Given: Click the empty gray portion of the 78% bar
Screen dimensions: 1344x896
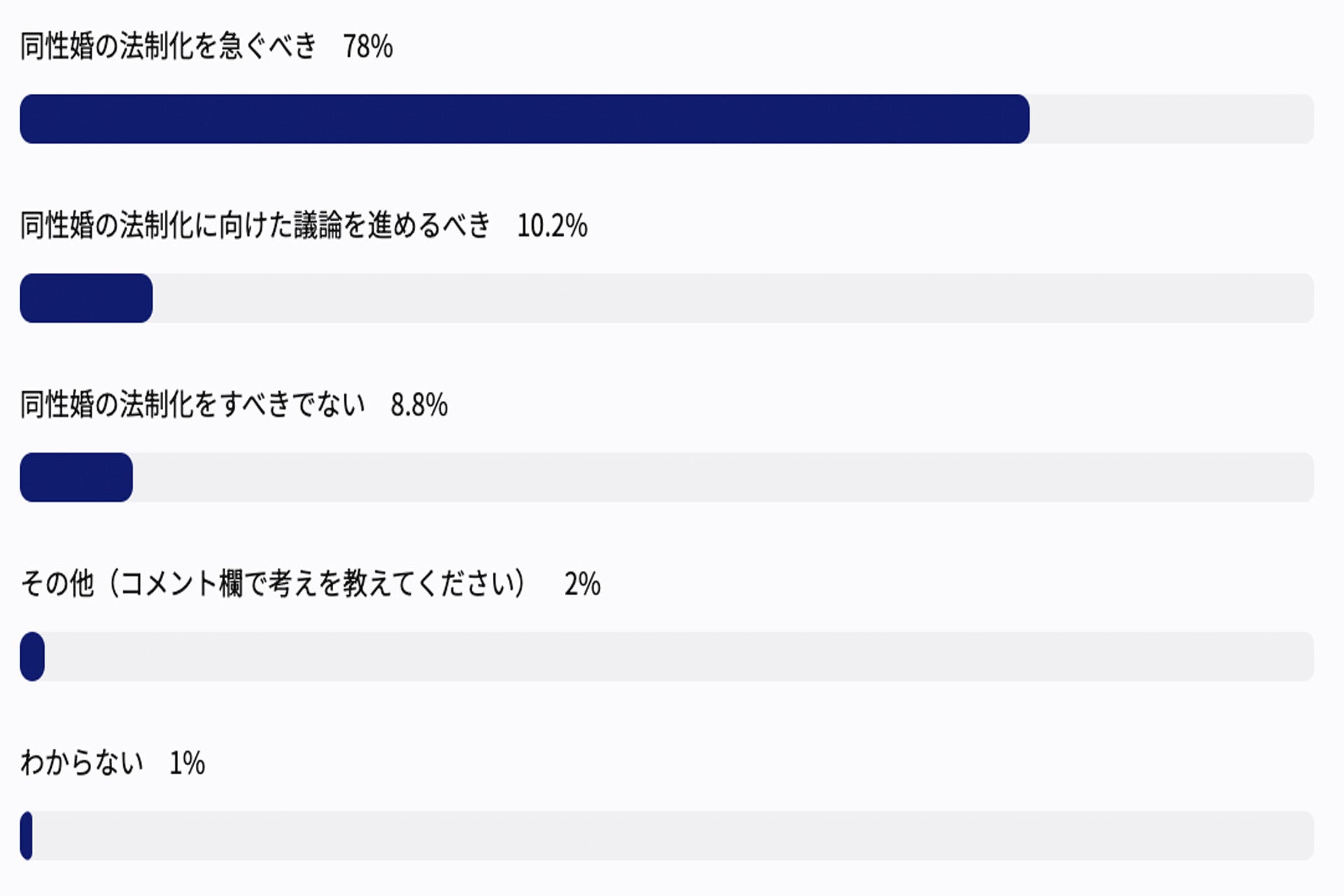Looking at the screenshot, I should click(1170, 119).
